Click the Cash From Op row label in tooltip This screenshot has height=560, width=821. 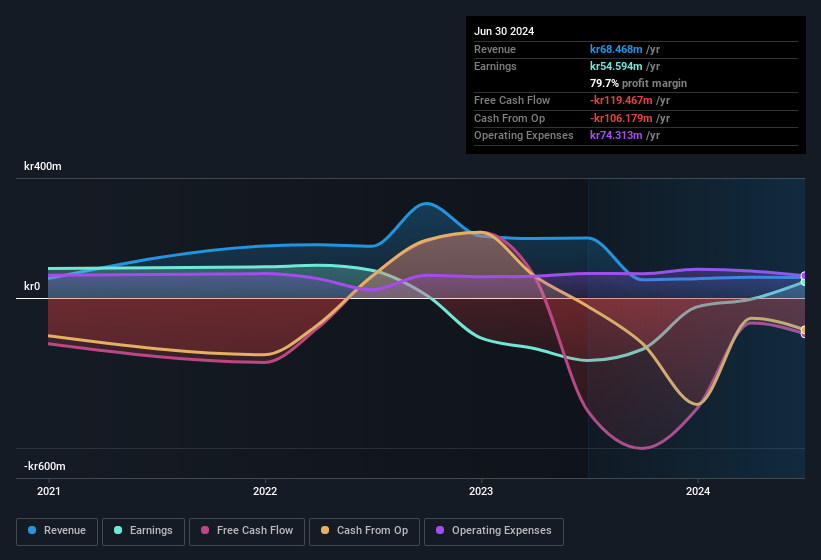coord(509,118)
